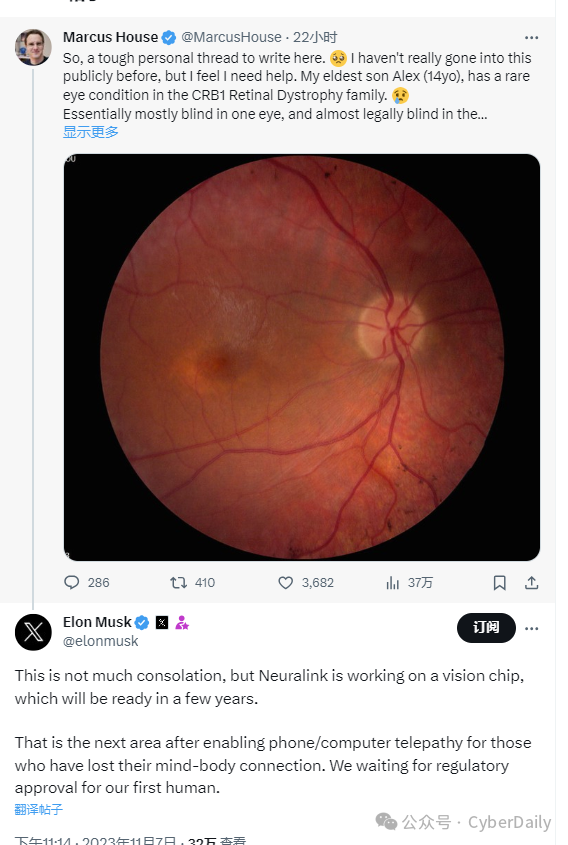Bookmark Marcus House's post
The height and width of the screenshot is (845, 568).
point(500,583)
